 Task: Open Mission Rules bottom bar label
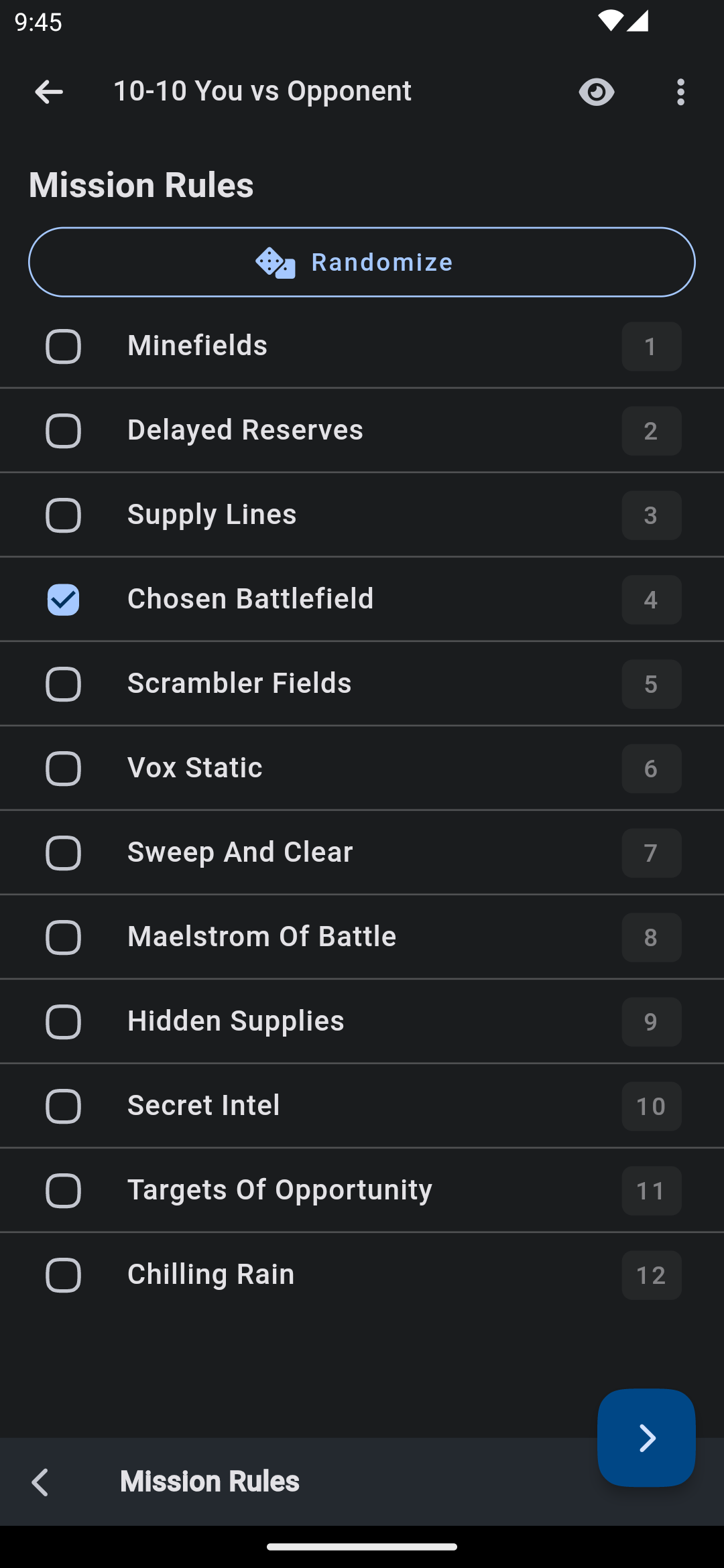pos(209,1482)
